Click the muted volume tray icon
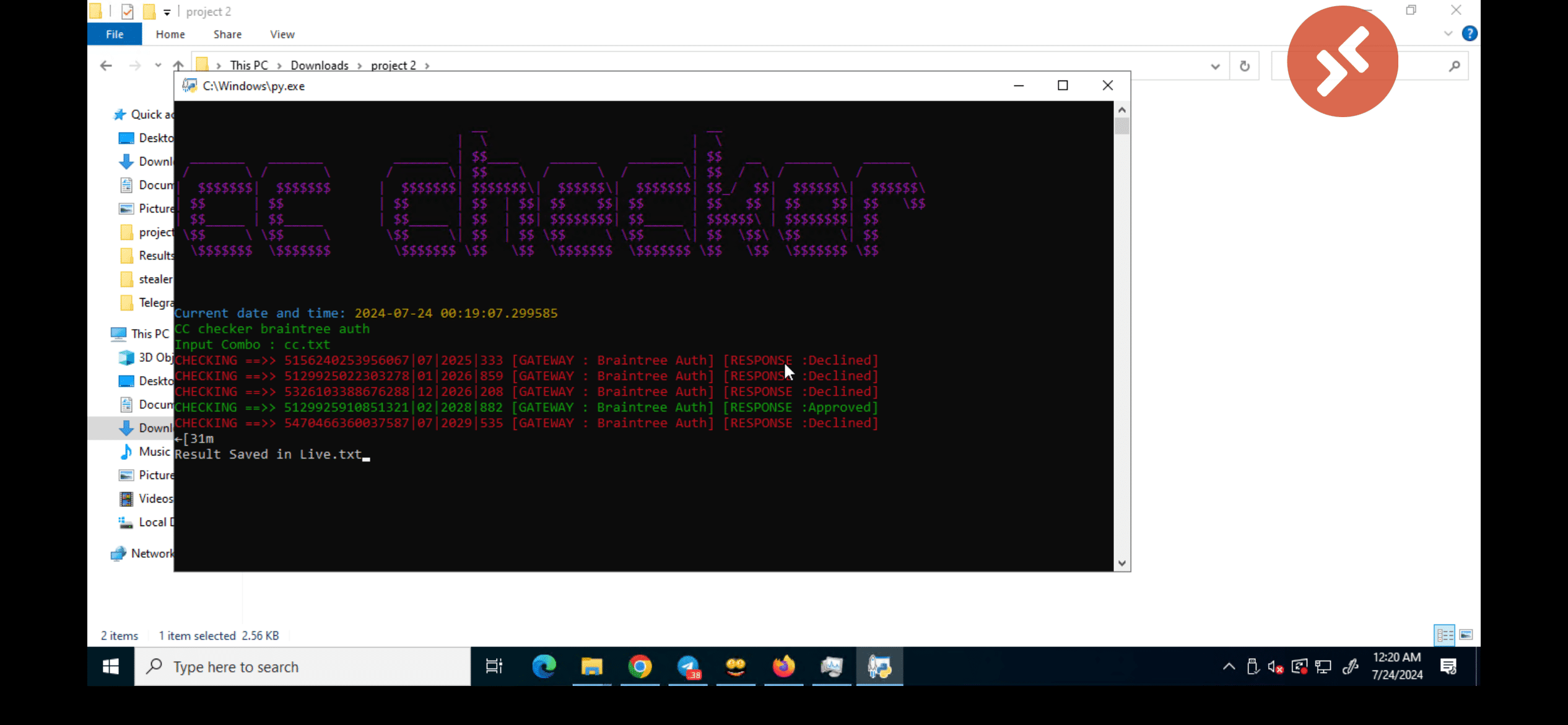Image resolution: width=1568 pixels, height=725 pixels. pos(1275,667)
